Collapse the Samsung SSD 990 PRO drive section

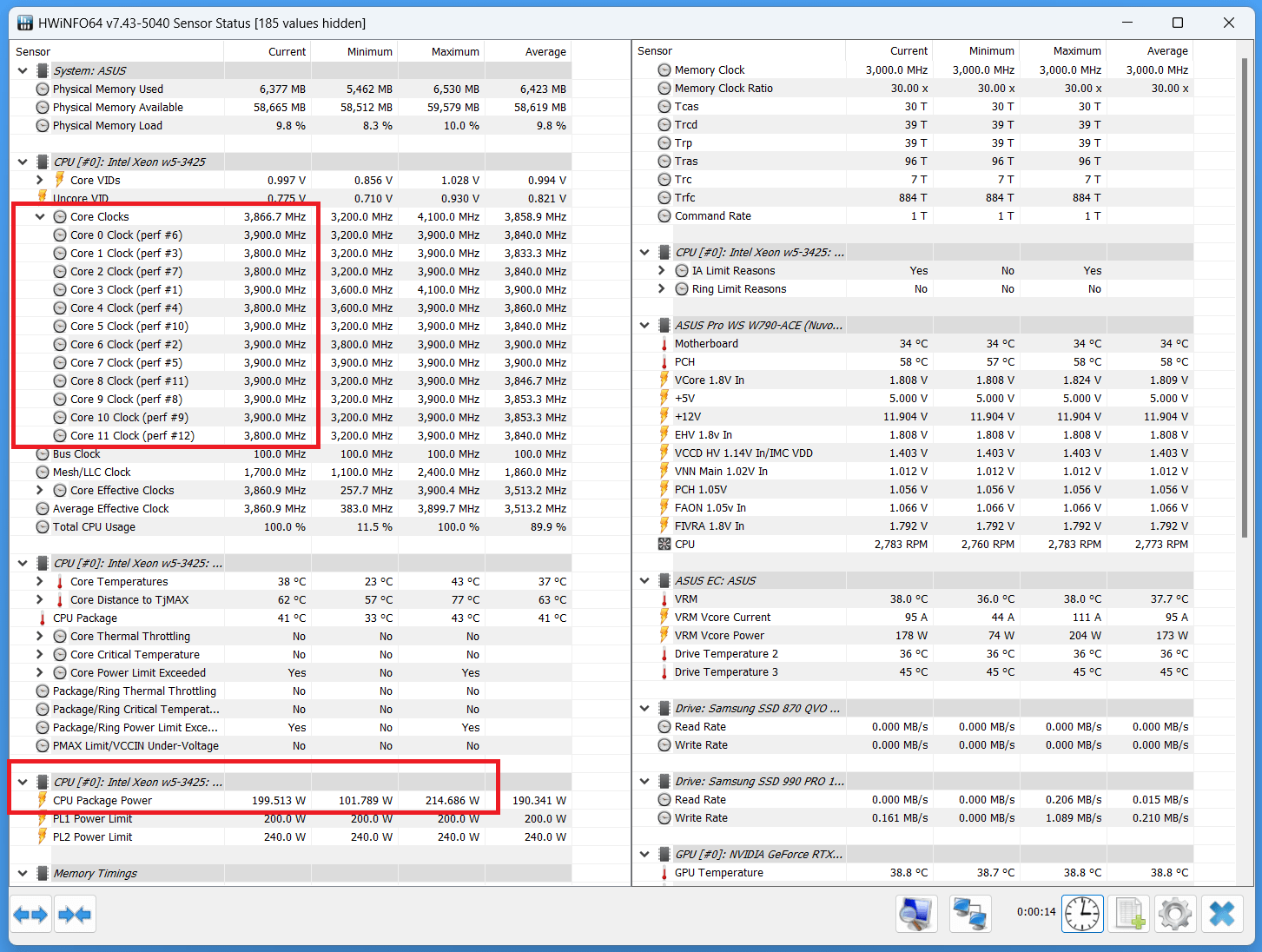(x=644, y=781)
